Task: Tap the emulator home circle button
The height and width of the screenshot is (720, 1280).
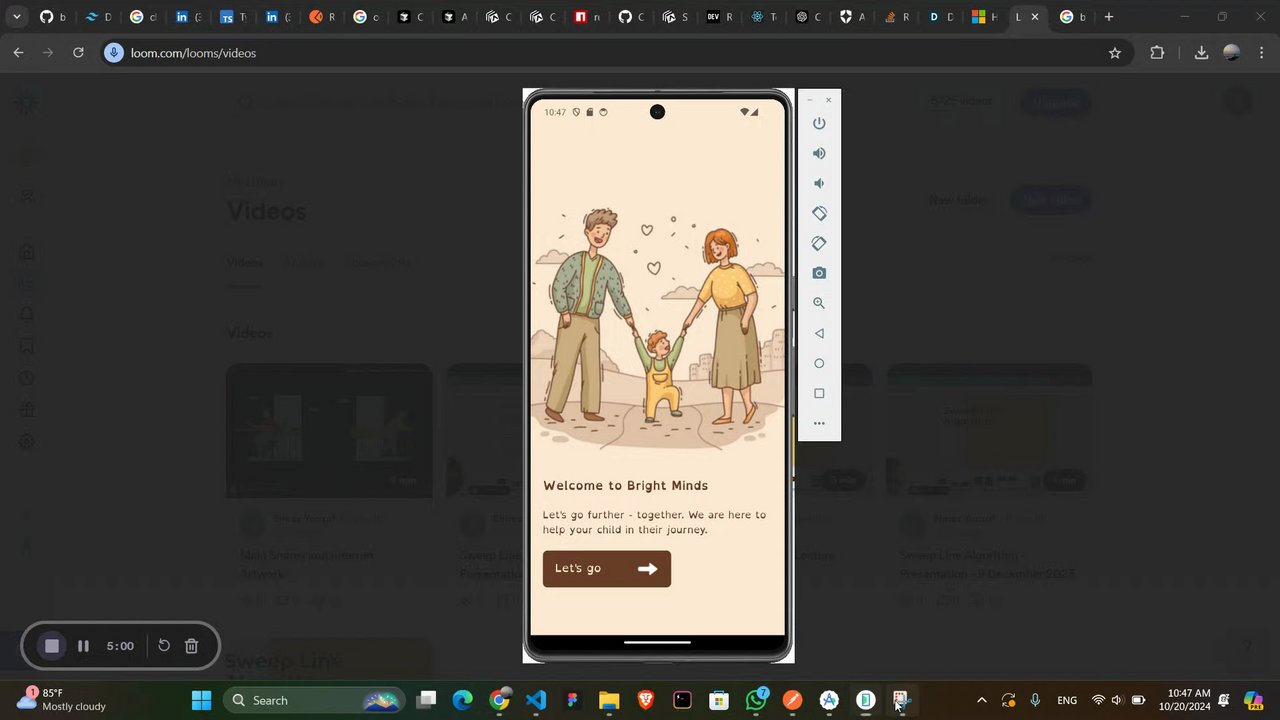Action: 819,363
